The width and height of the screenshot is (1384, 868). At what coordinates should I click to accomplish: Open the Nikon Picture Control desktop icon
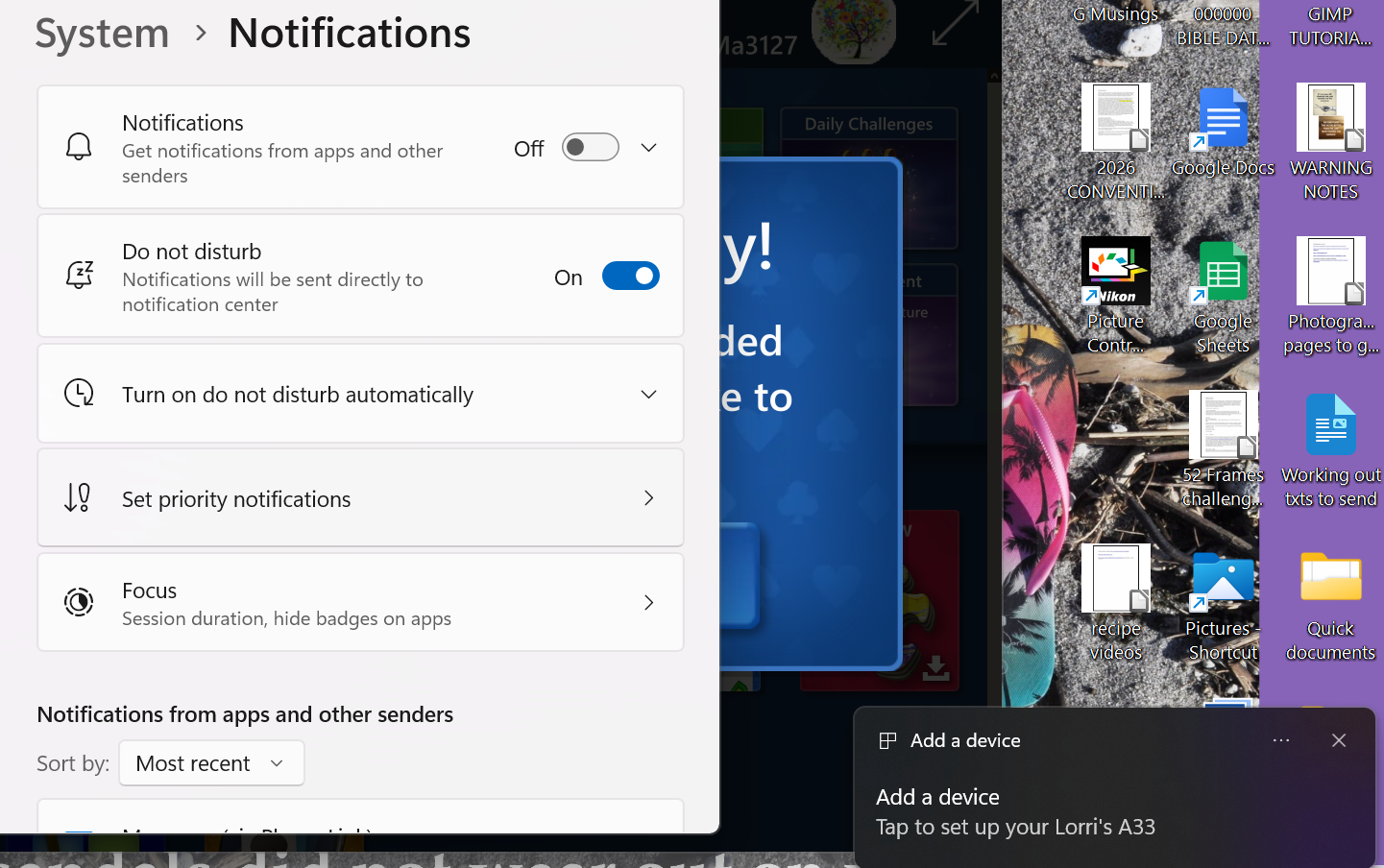pos(1115,270)
